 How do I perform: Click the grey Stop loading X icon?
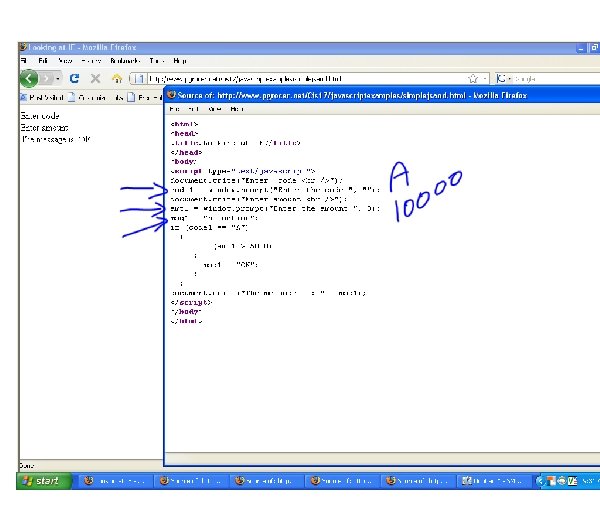[x=95, y=78]
